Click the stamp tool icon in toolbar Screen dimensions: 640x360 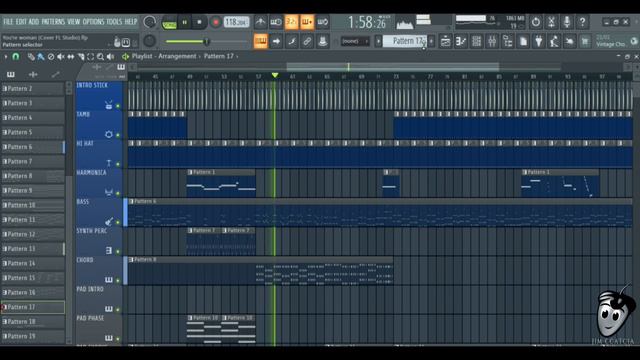322,41
